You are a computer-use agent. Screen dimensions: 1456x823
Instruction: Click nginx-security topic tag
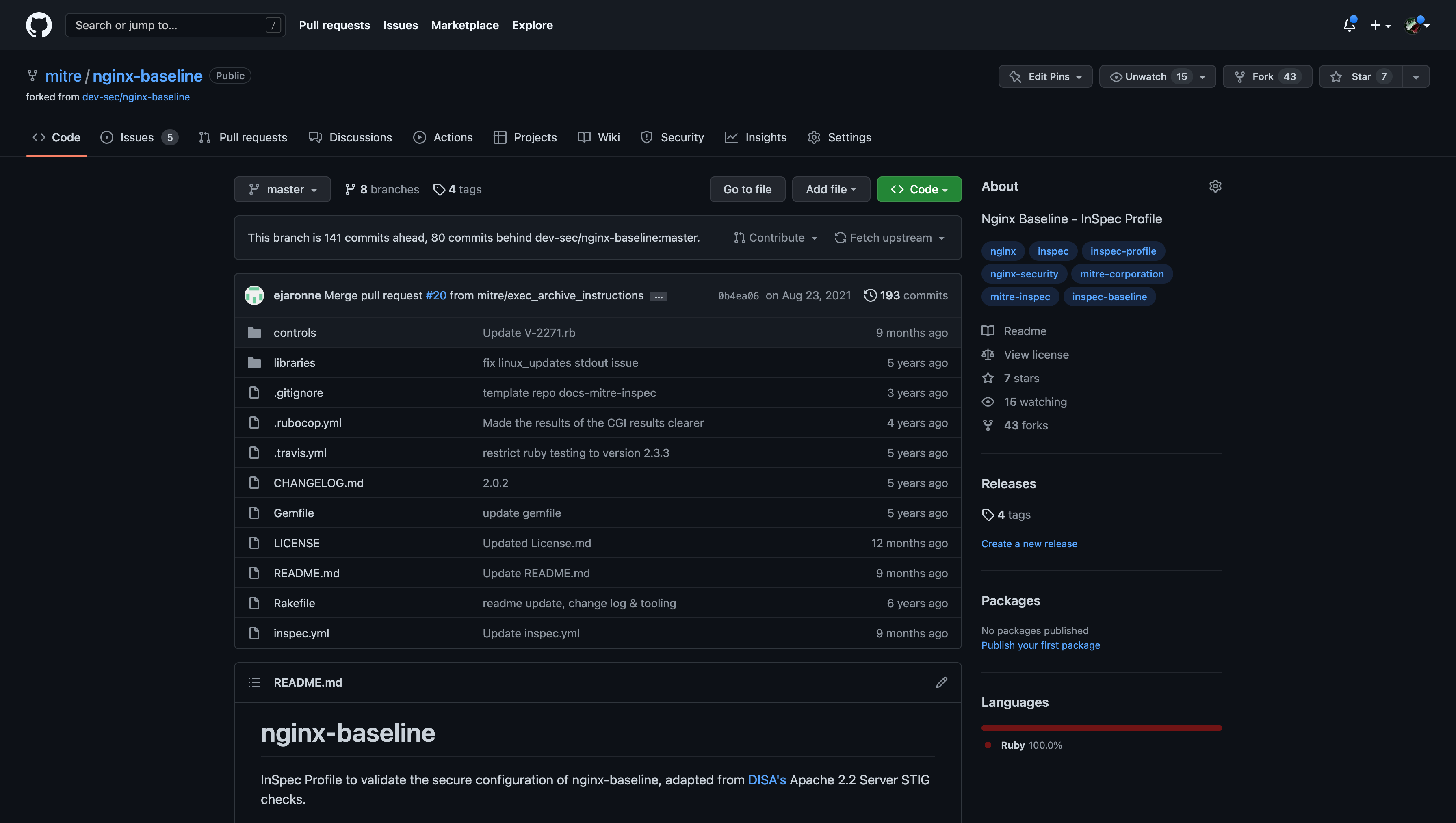coord(1024,274)
